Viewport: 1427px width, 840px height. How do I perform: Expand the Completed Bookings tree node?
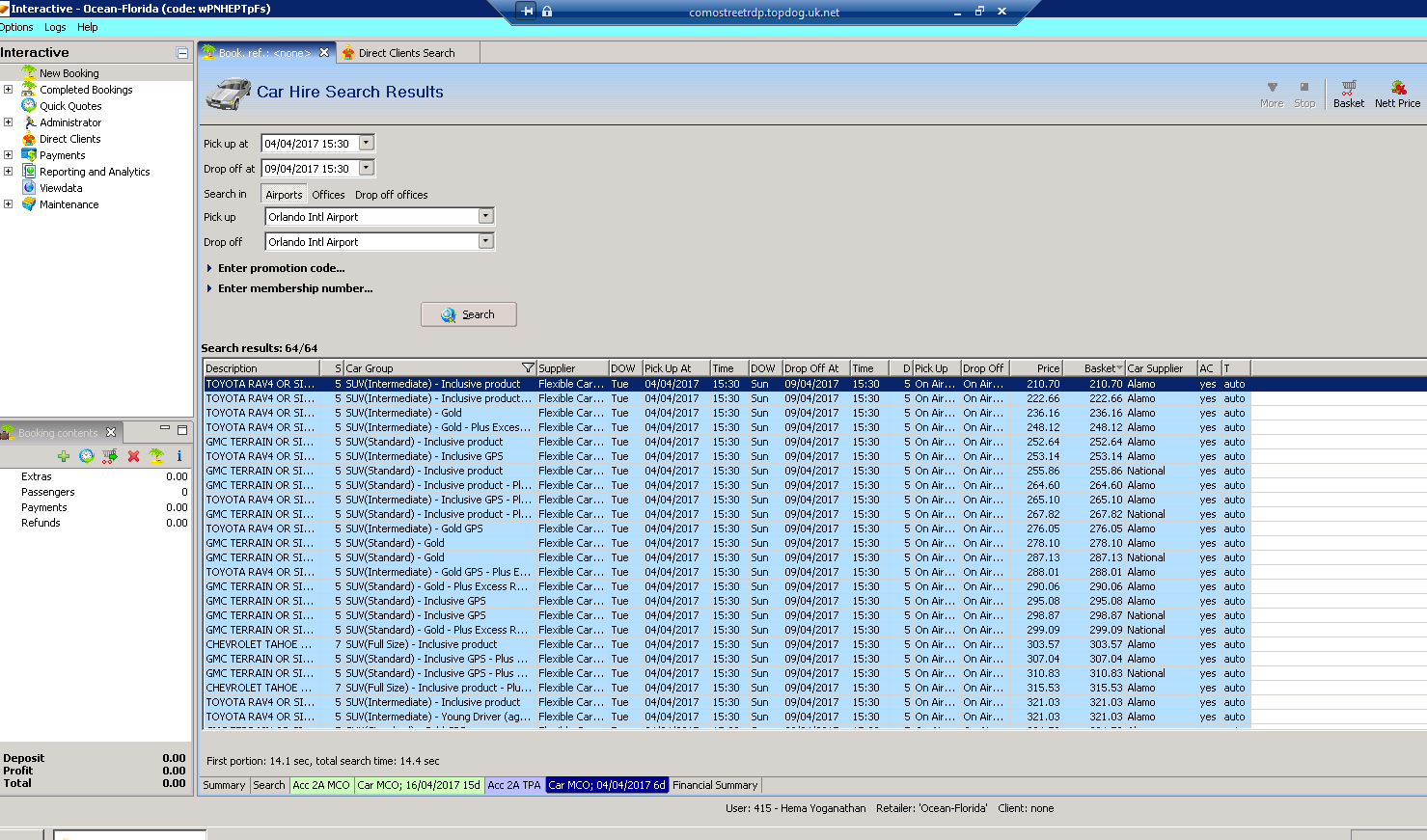9,90
